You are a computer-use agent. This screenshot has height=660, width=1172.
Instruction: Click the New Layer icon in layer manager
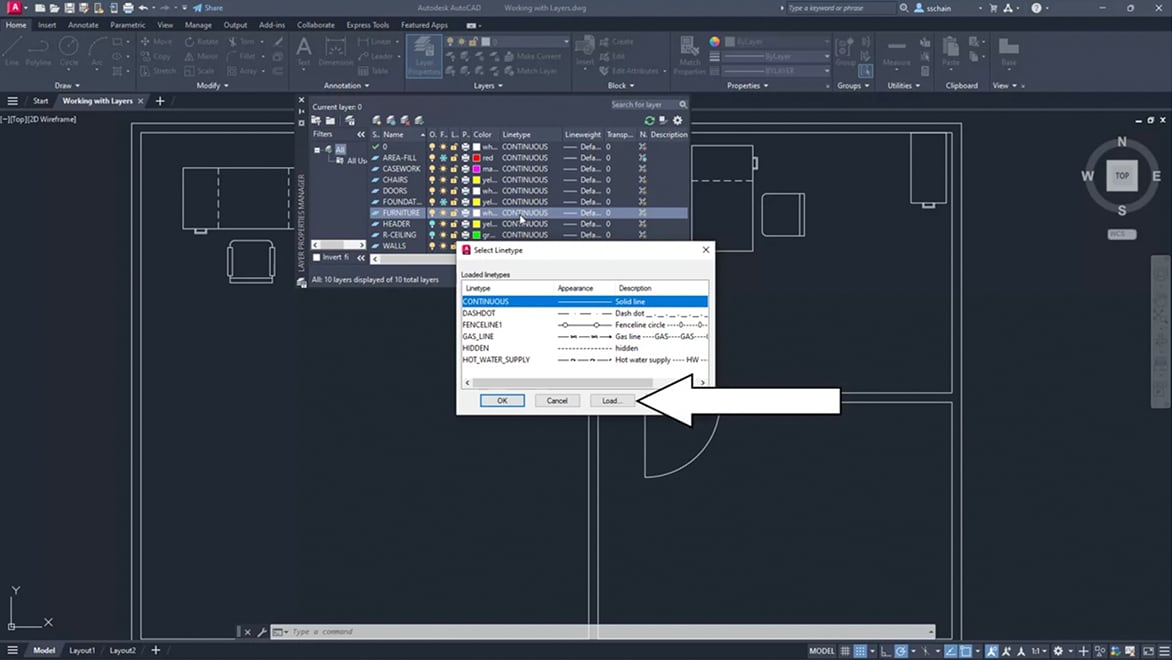(x=377, y=121)
